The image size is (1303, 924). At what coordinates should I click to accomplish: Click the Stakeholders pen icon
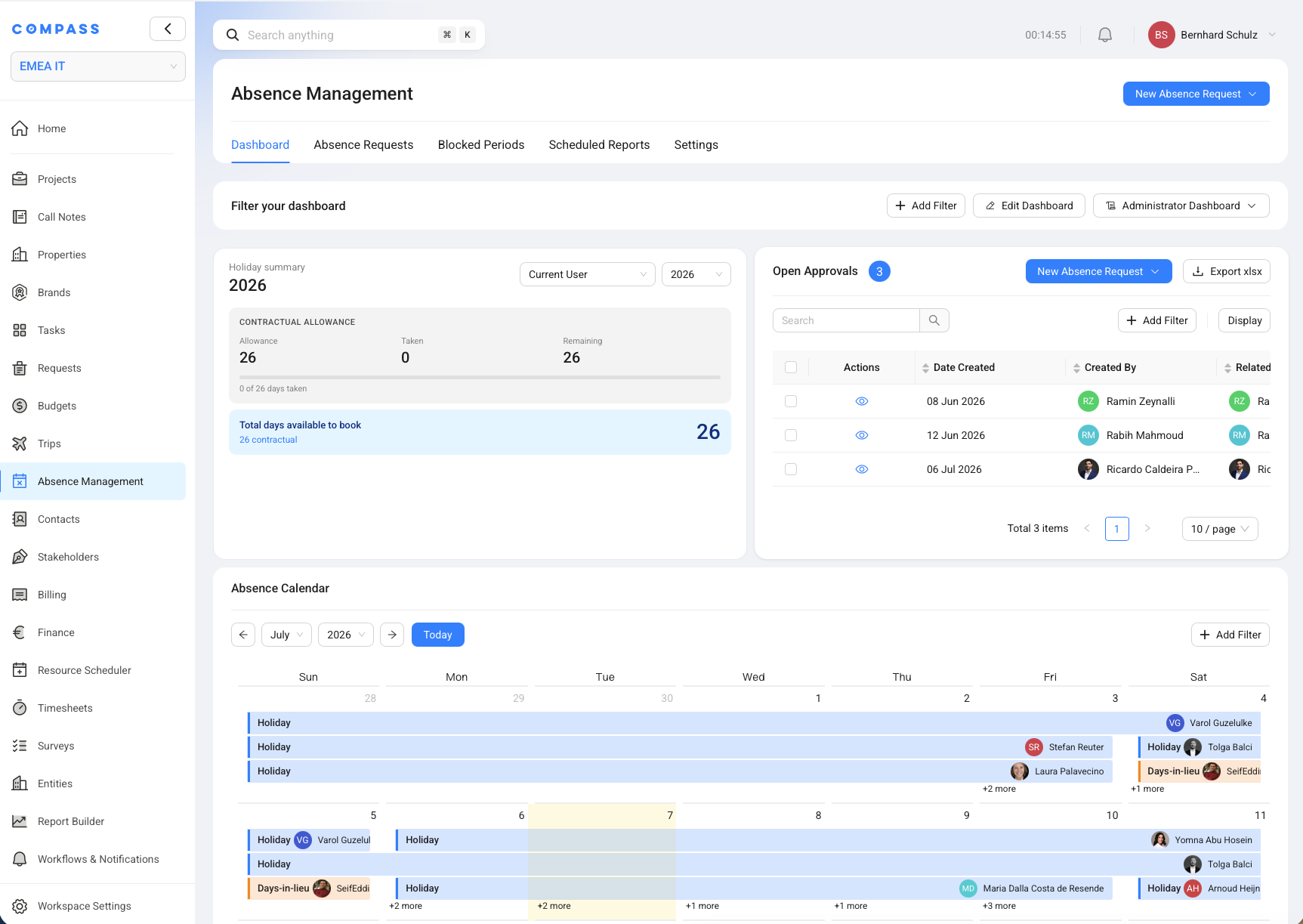(x=20, y=557)
